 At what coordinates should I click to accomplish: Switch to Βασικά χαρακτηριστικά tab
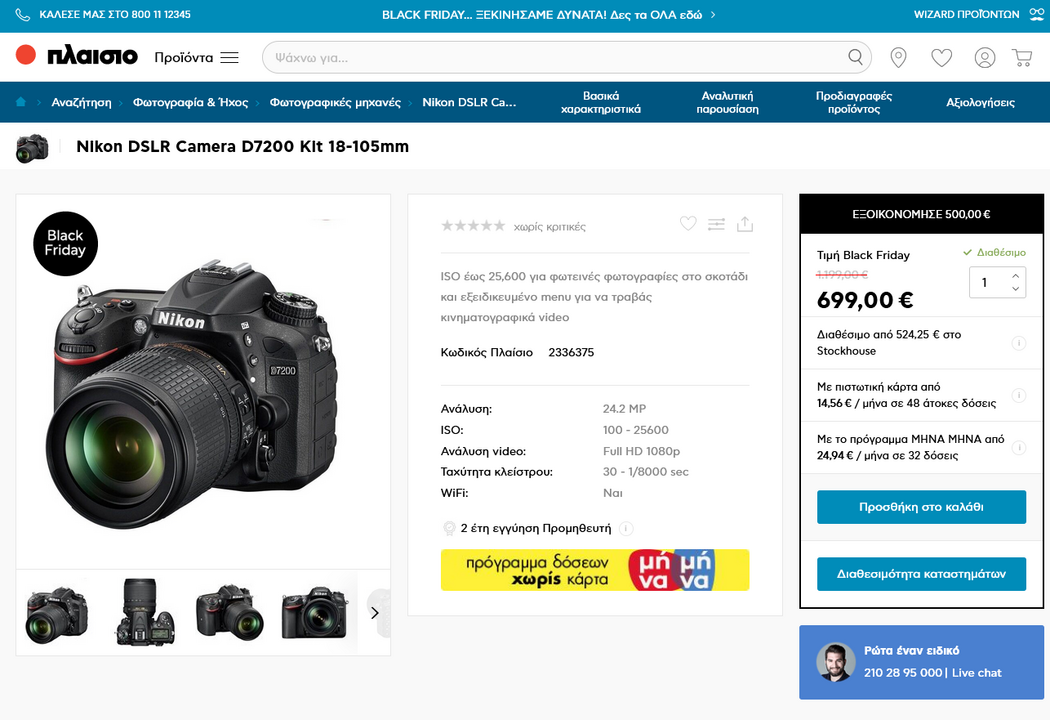[601, 102]
